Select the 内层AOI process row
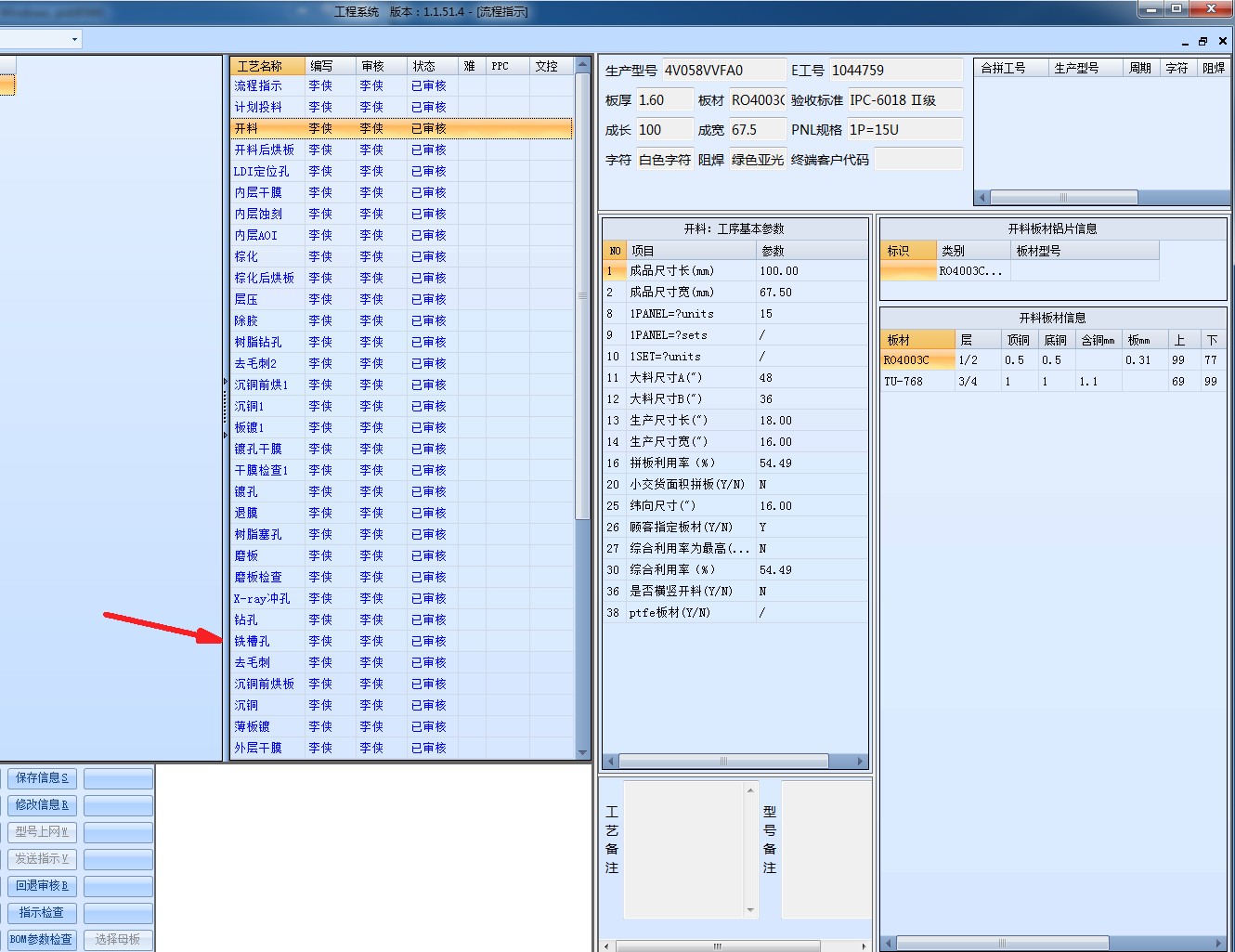The height and width of the screenshot is (952, 1235). pyautogui.click(x=401, y=235)
